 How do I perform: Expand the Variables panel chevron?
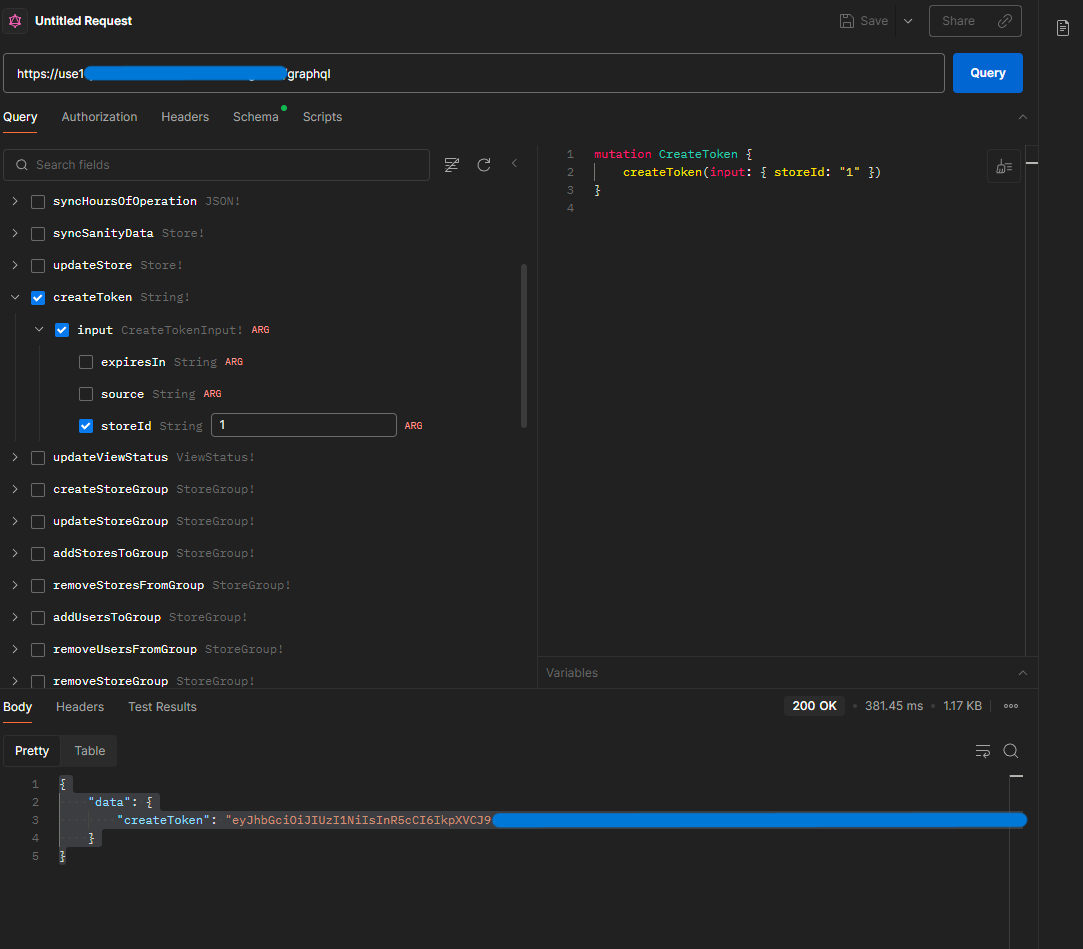point(1023,673)
